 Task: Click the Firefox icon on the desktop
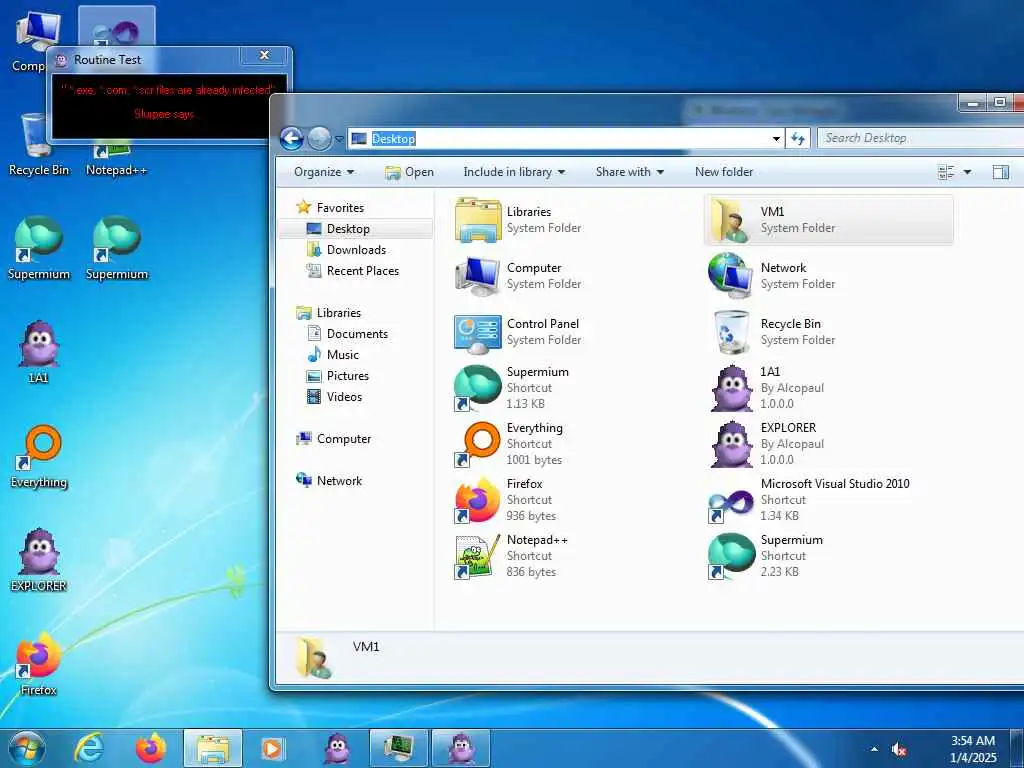click(39, 663)
